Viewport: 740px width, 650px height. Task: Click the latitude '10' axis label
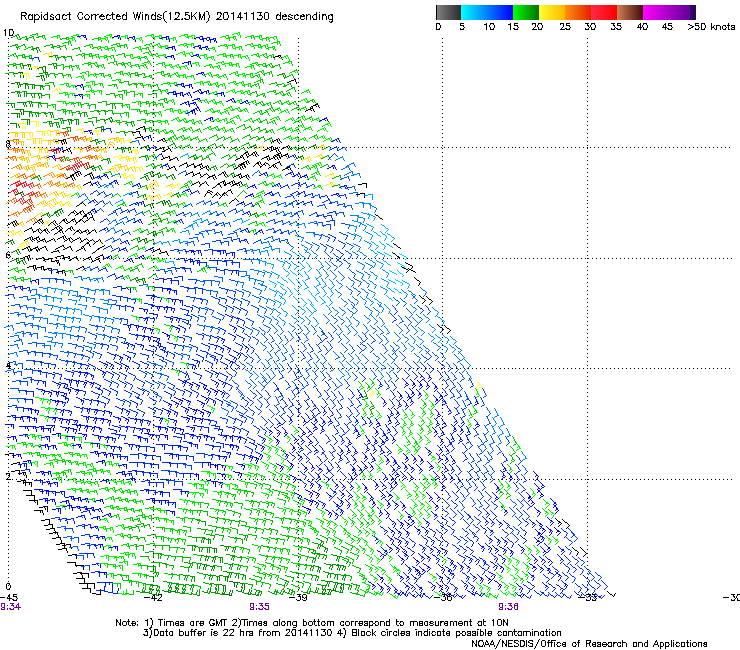(8, 33)
